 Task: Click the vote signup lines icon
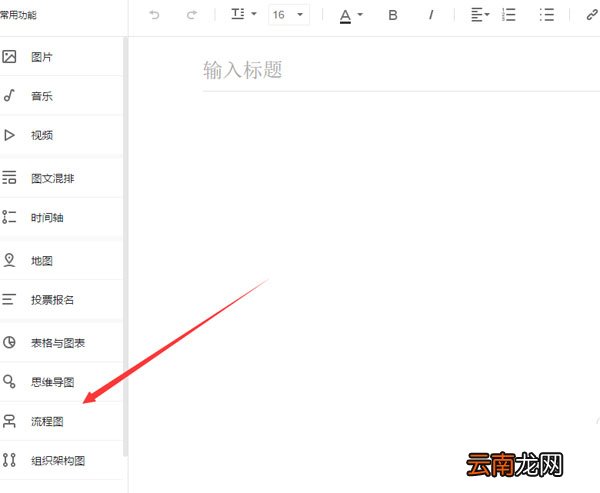tap(9, 299)
